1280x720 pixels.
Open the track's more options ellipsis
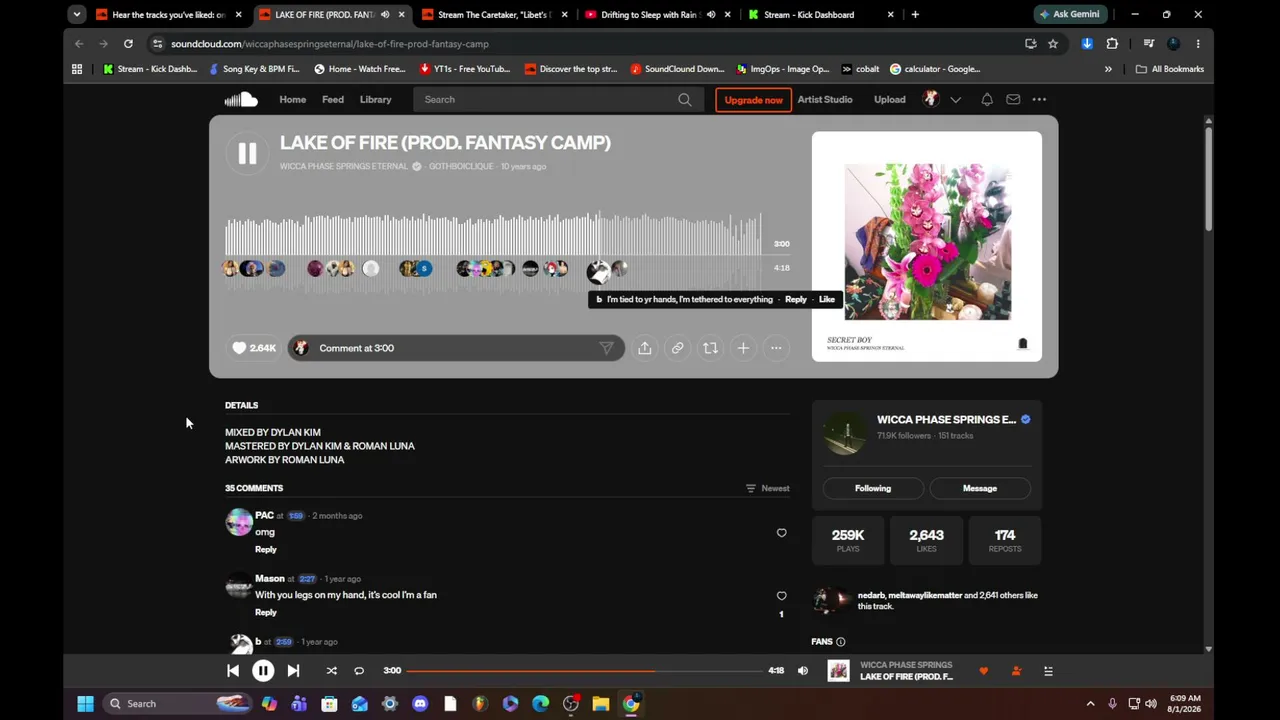776,348
